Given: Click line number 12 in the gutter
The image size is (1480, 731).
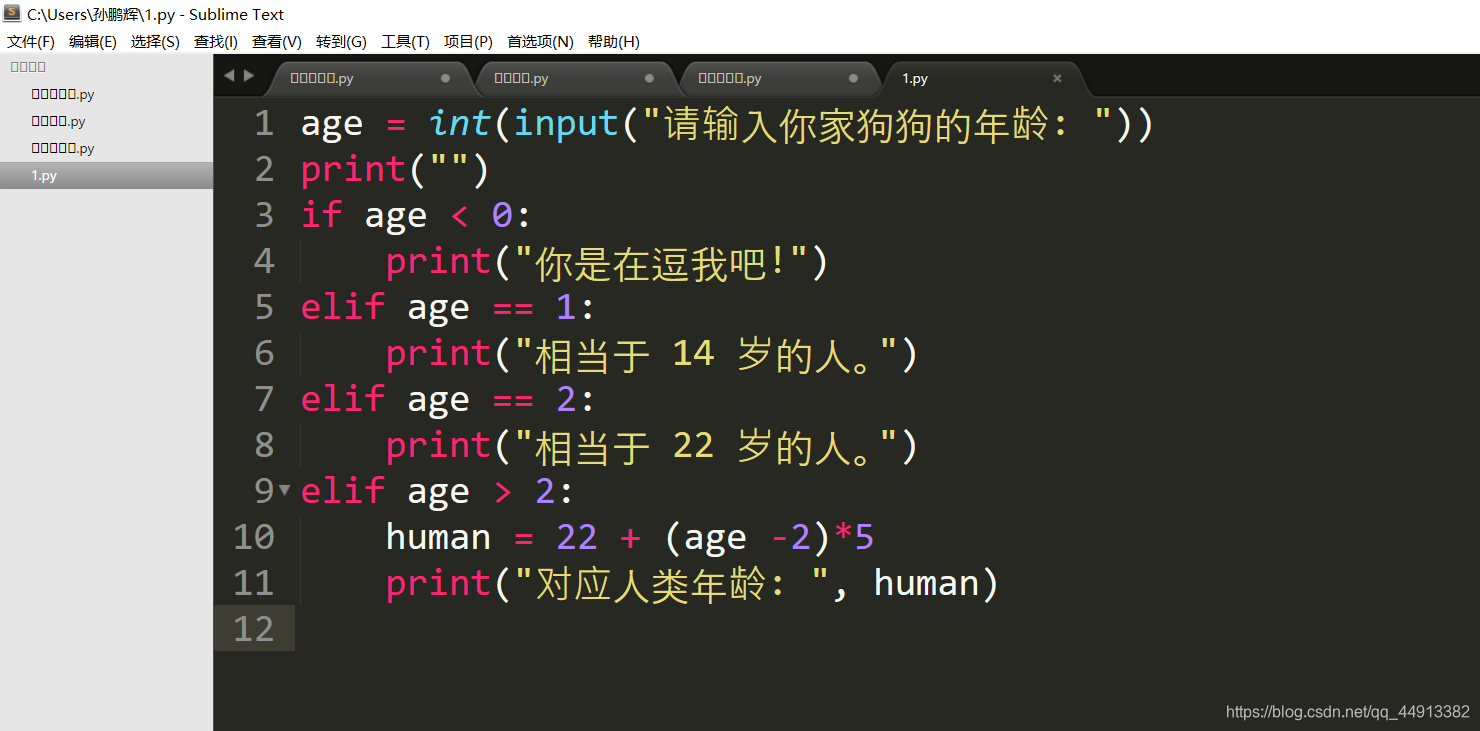Looking at the screenshot, I should pos(253,629).
